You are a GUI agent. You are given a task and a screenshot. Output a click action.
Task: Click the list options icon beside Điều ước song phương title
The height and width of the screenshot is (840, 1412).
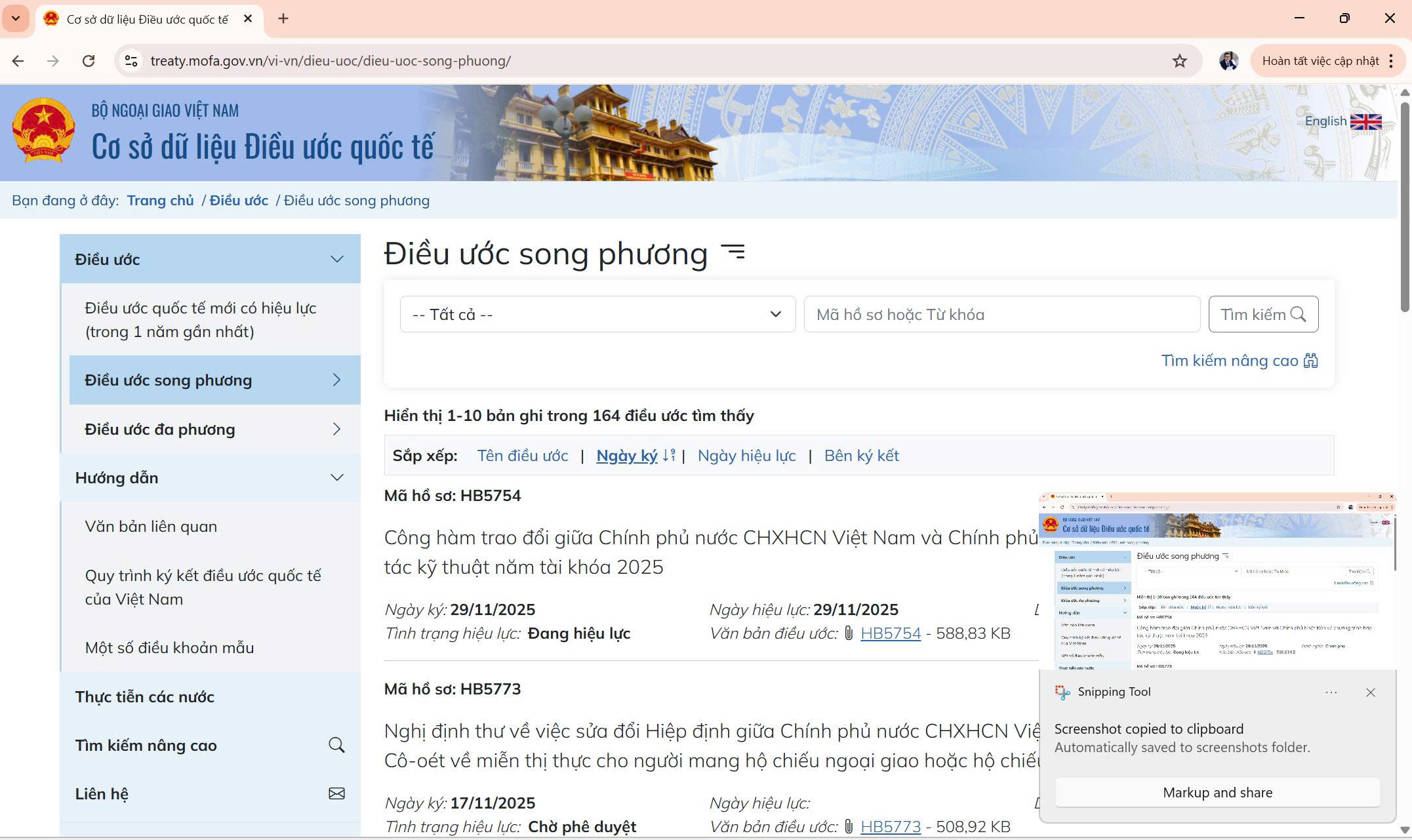click(733, 252)
